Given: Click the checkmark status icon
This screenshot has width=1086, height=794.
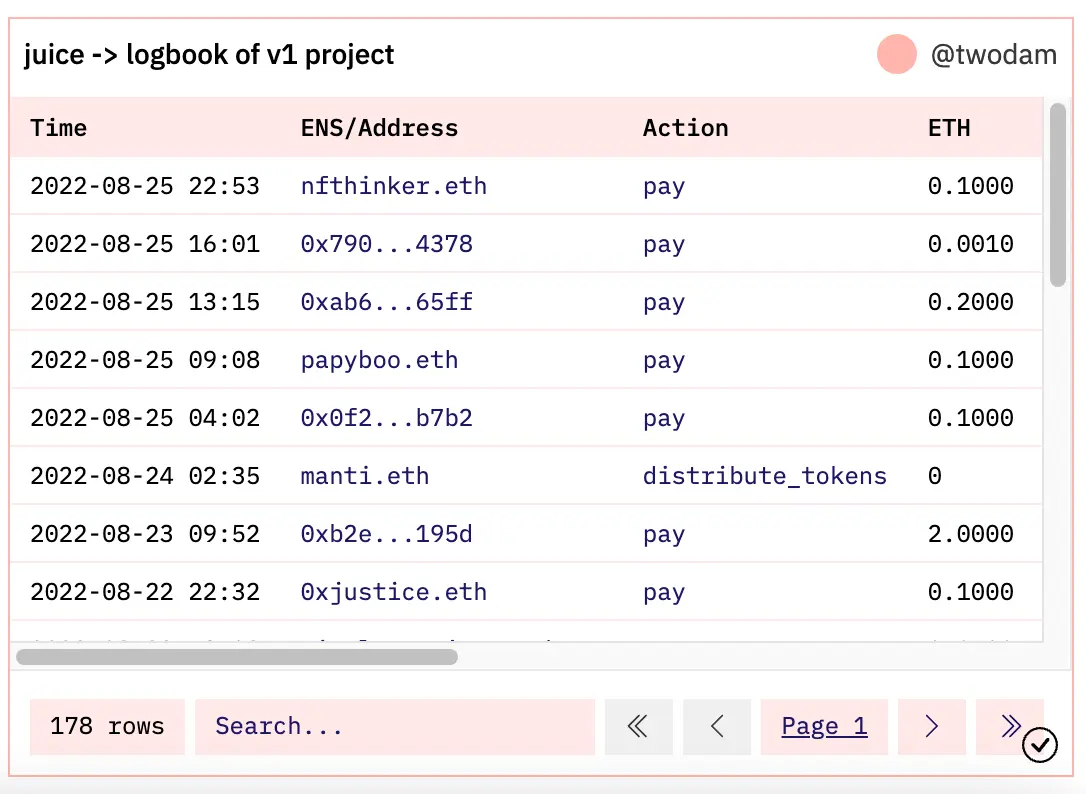Looking at the screenshot, I should pyautogui.click(x=1040, y=745).
